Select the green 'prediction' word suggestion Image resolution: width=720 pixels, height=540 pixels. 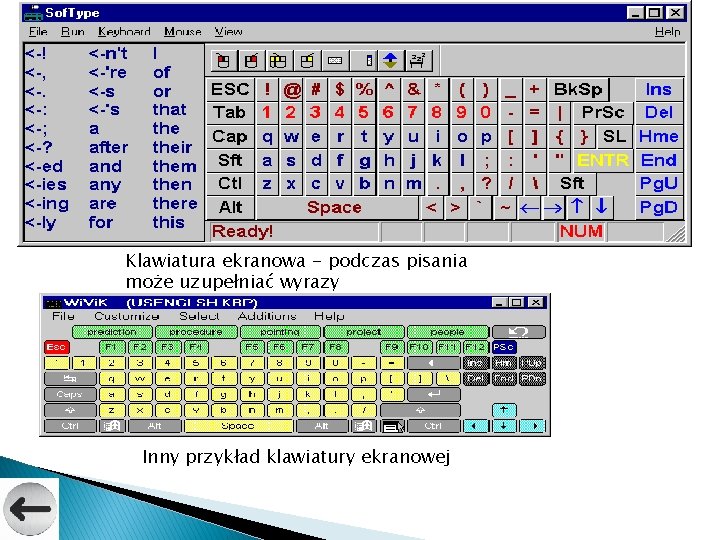click(112, 332)
